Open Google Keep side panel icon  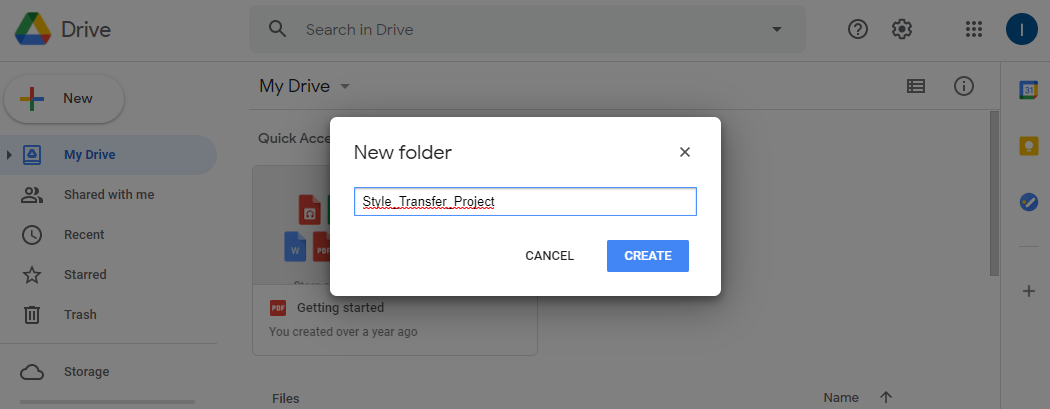click(1029, 146)
